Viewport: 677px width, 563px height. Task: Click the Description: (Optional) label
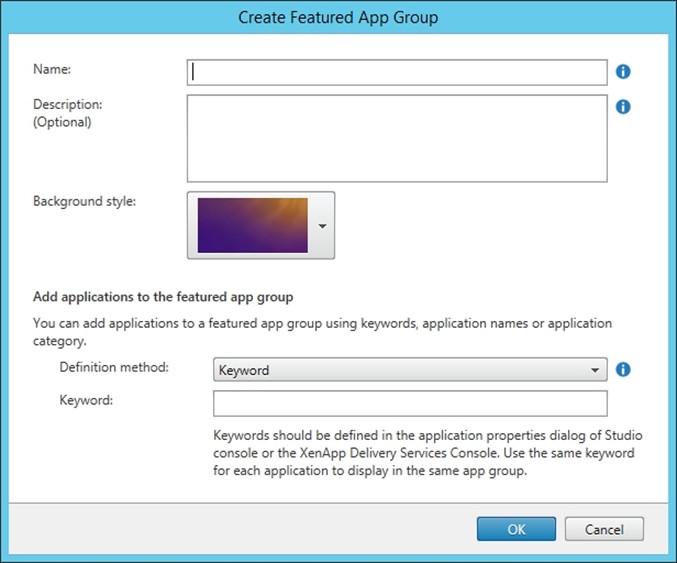[68, 113]
